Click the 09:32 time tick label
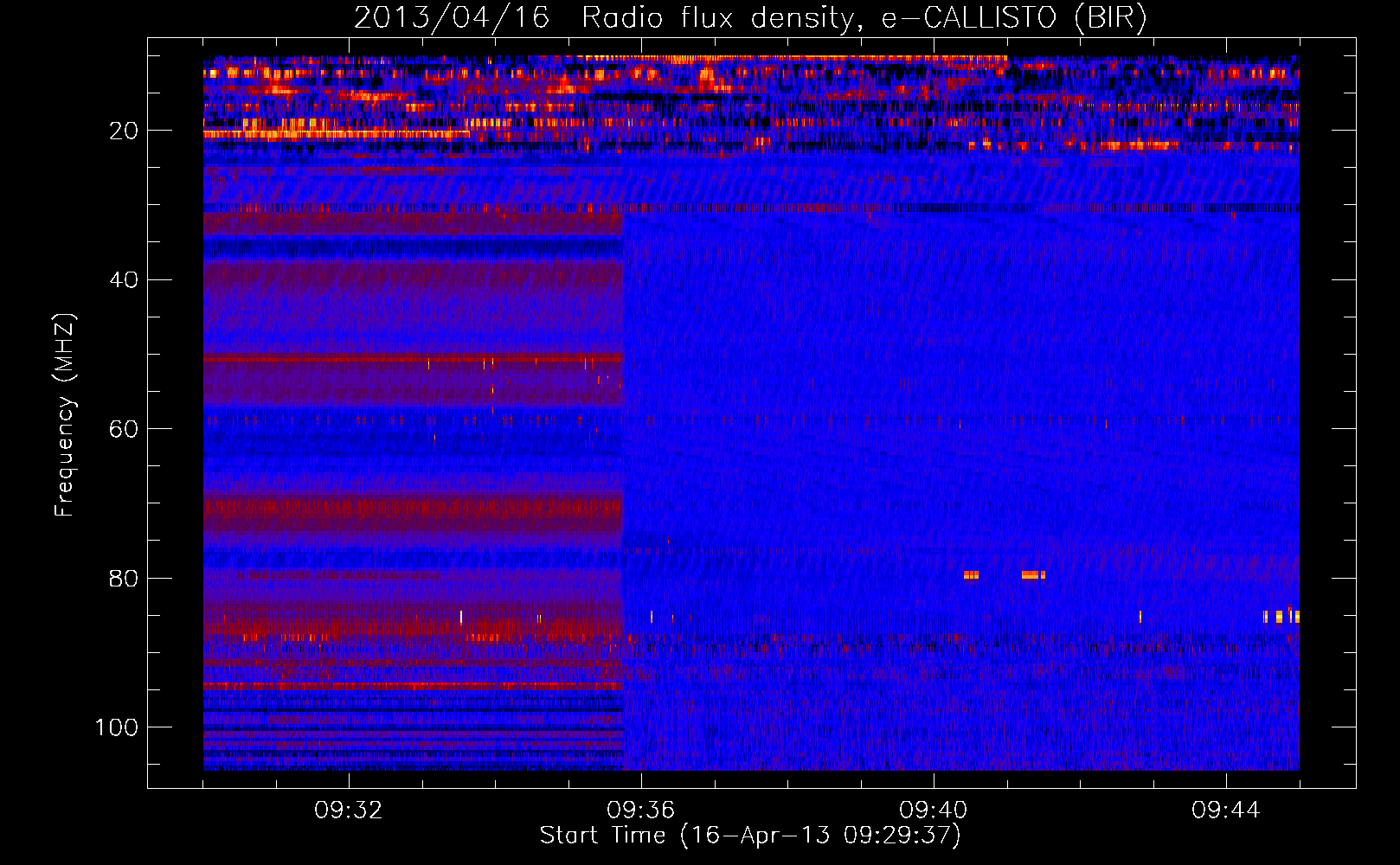Viewport: 1400px width, 865px height. [349, 811]
